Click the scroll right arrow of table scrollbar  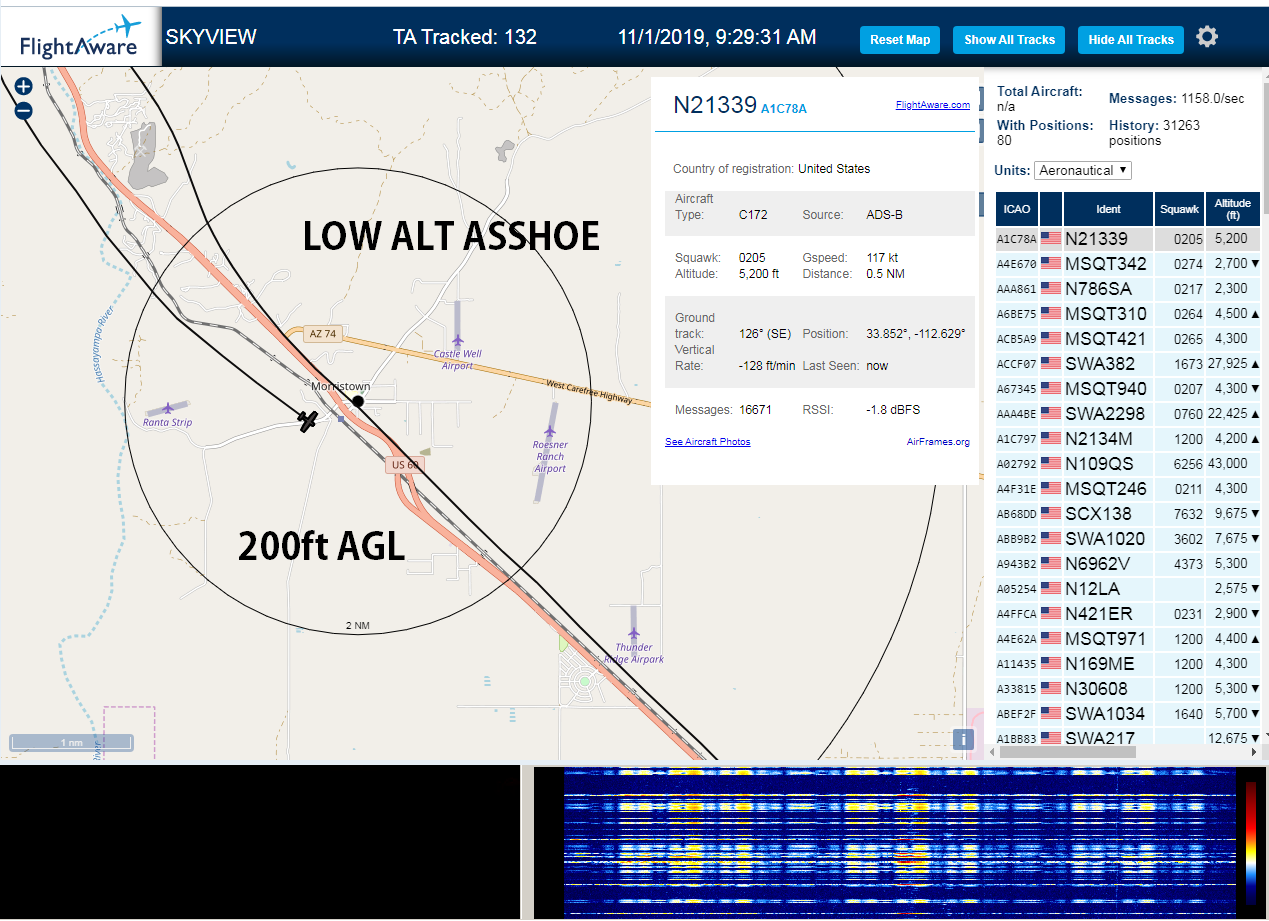click(x=1254, y=751)
